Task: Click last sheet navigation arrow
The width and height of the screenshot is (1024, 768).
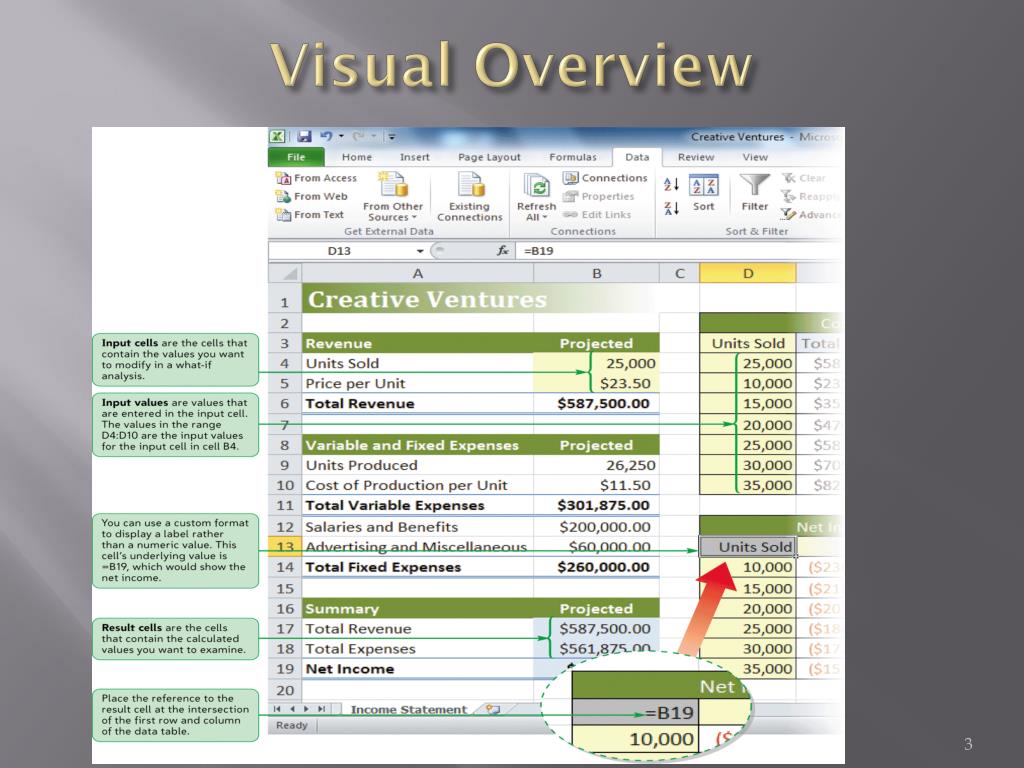Action: point(321,709)
